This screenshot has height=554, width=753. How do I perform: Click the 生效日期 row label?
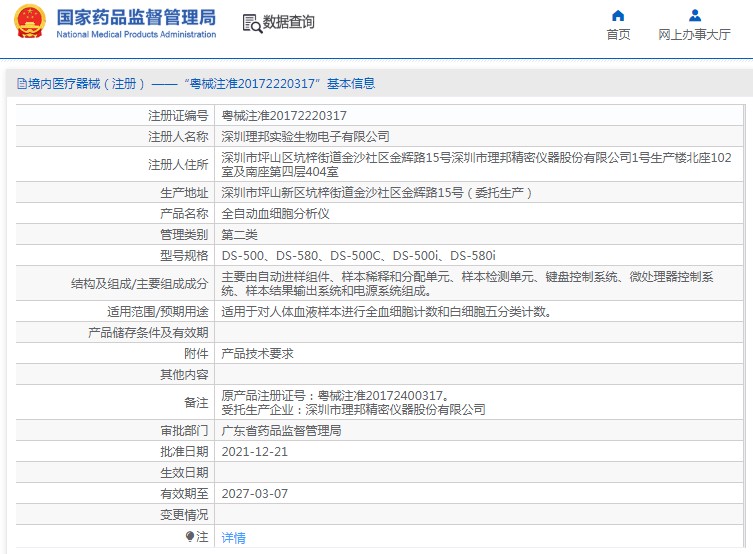click(184, 473)
